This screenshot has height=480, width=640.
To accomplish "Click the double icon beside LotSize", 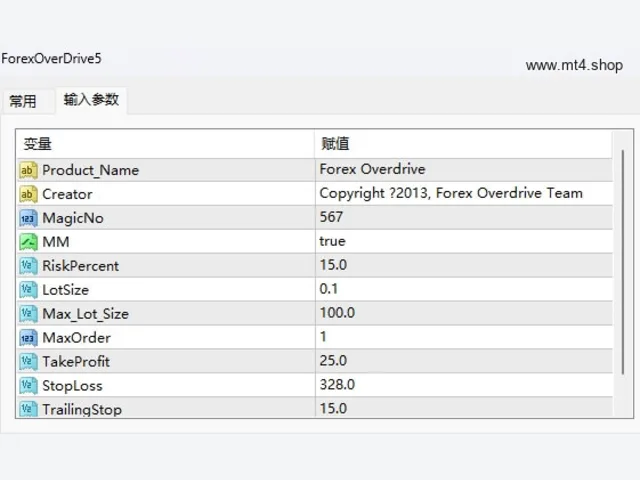I will [28, 290].
